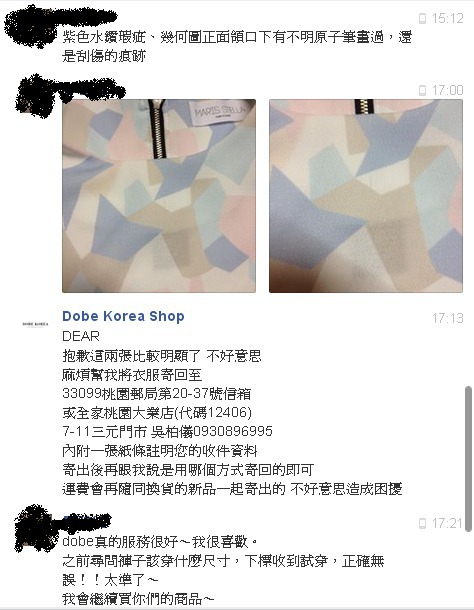Viewport: 474px width, 610px height.
Task: Click the first message about purple rhinestone flaw
Action: tap(237, 47)
